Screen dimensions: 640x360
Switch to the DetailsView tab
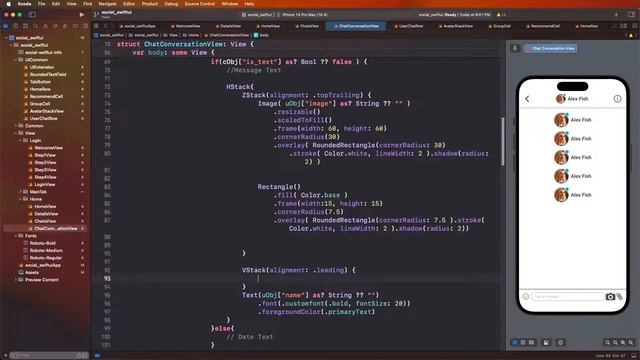click(228, 26)
